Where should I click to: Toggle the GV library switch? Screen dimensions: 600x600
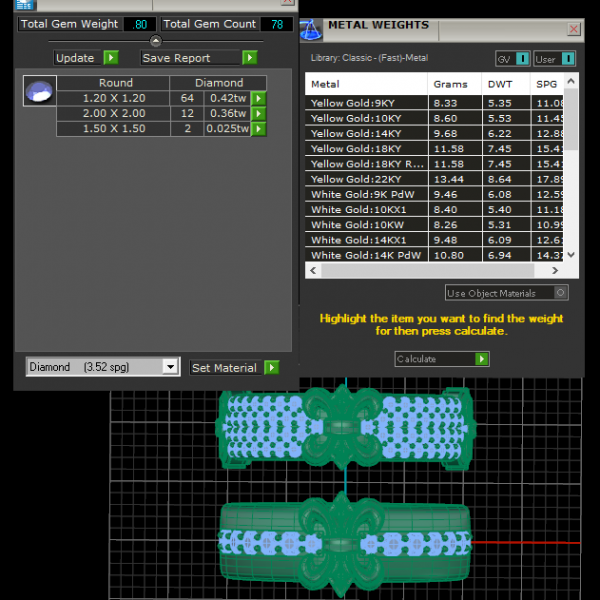(523, 60)
